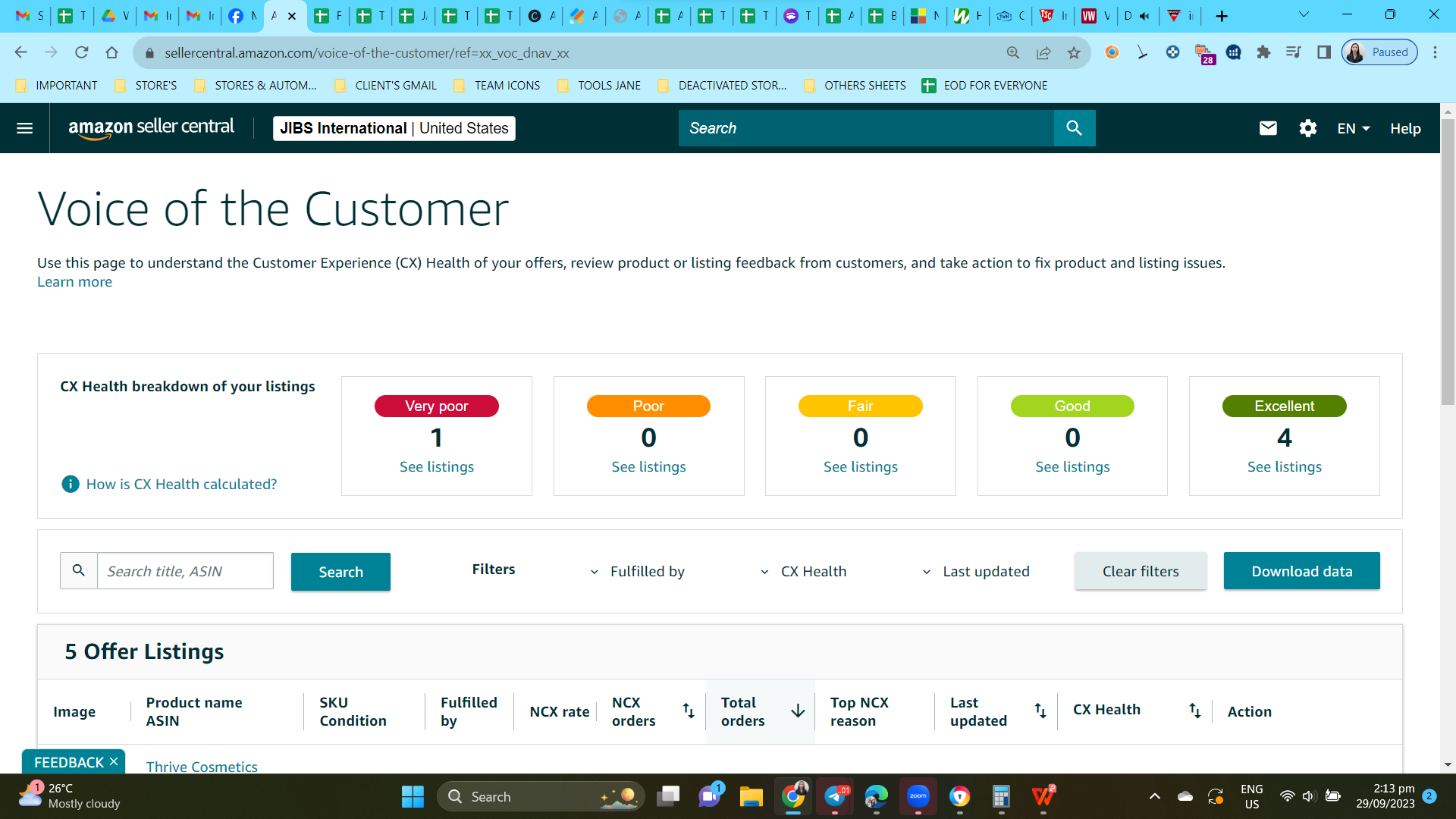The height and width of the screenshot is (819, 1456).
Task: Expand the Fulfilled by filter dropdown
Action: (637, 571)
